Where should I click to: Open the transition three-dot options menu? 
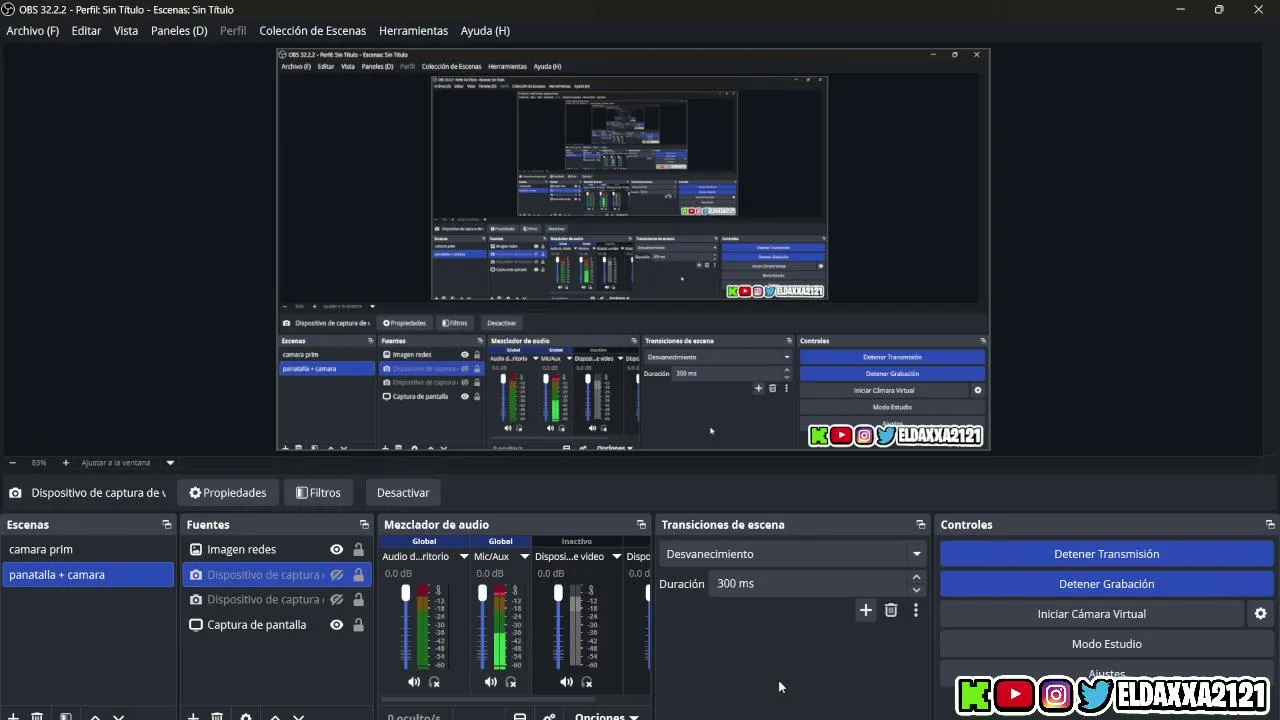(915, 610)
